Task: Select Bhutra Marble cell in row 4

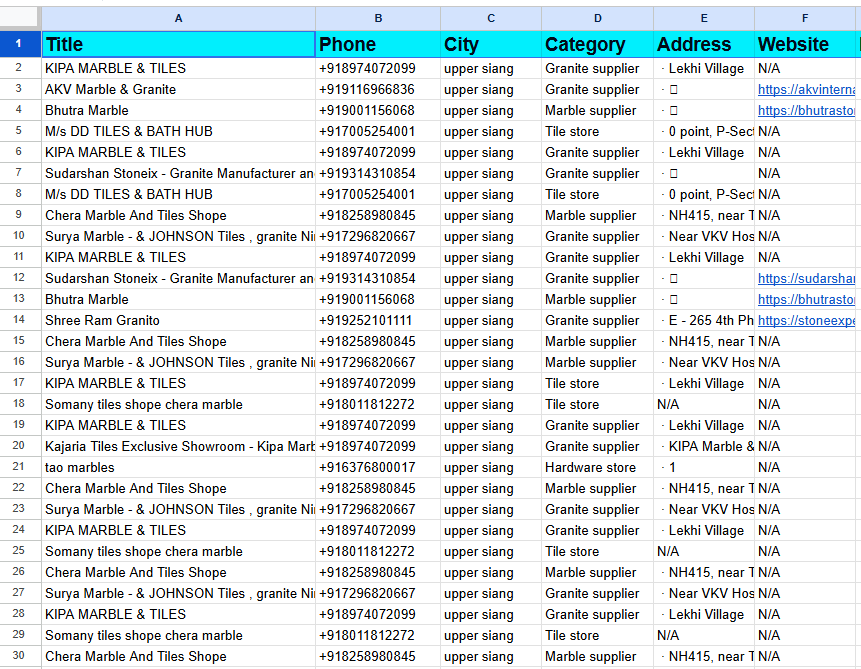Action: click(x=178, y=110)
